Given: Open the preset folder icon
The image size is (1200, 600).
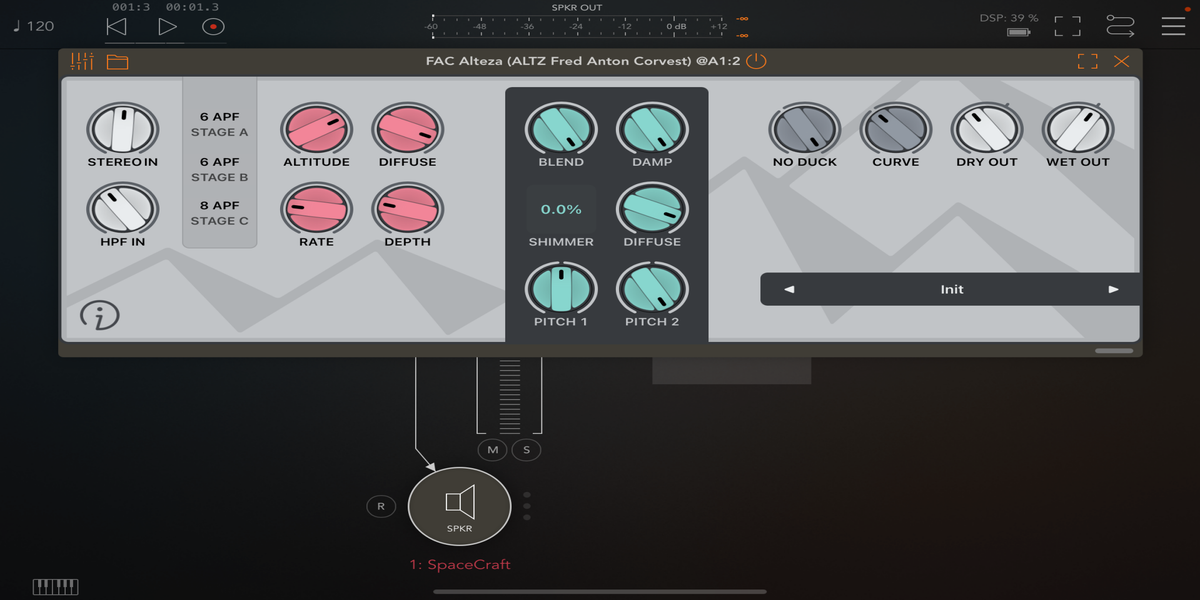Looking at the screenshot, I should tap(118, 62).
